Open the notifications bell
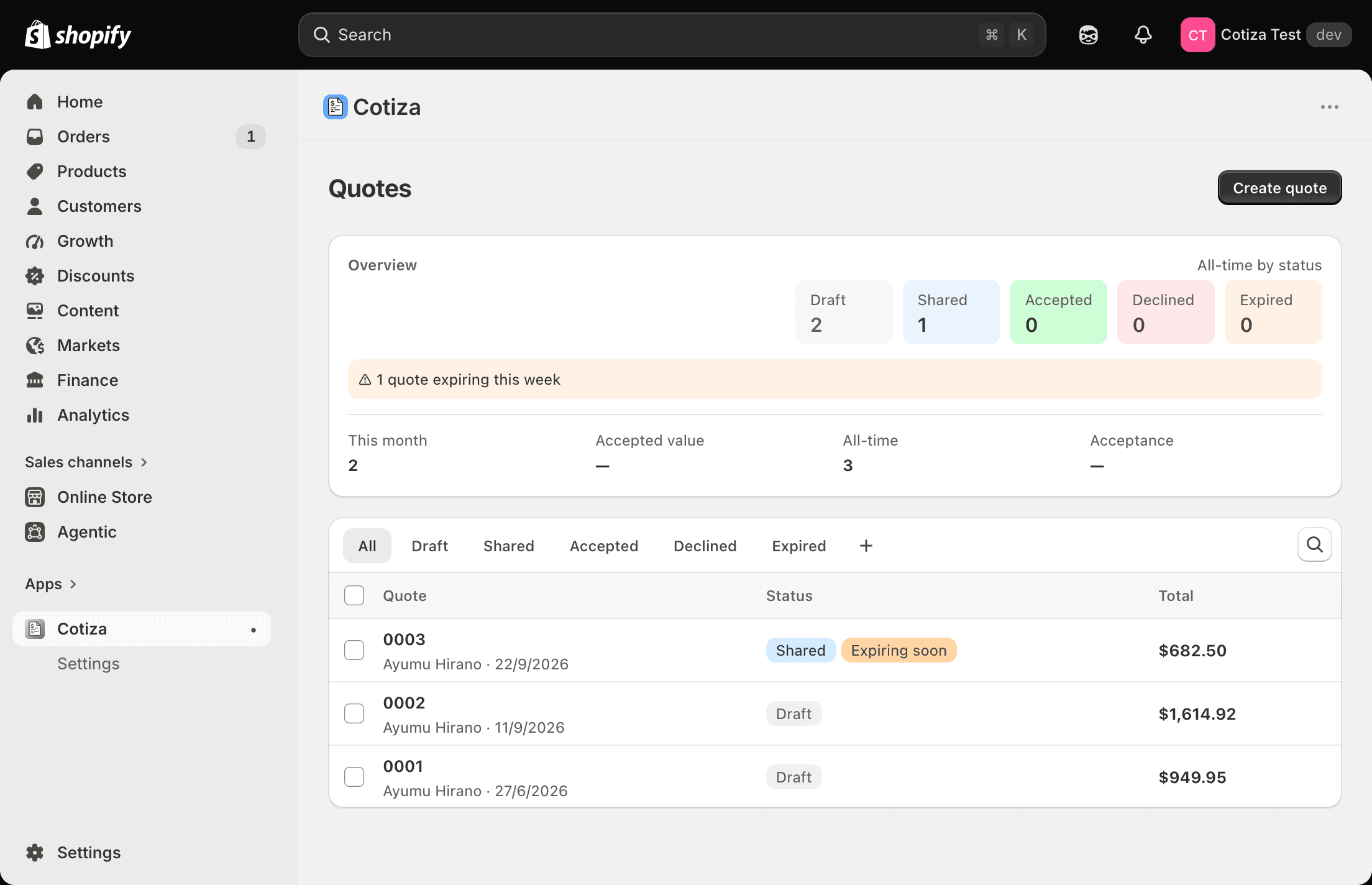 point(1143,35)
